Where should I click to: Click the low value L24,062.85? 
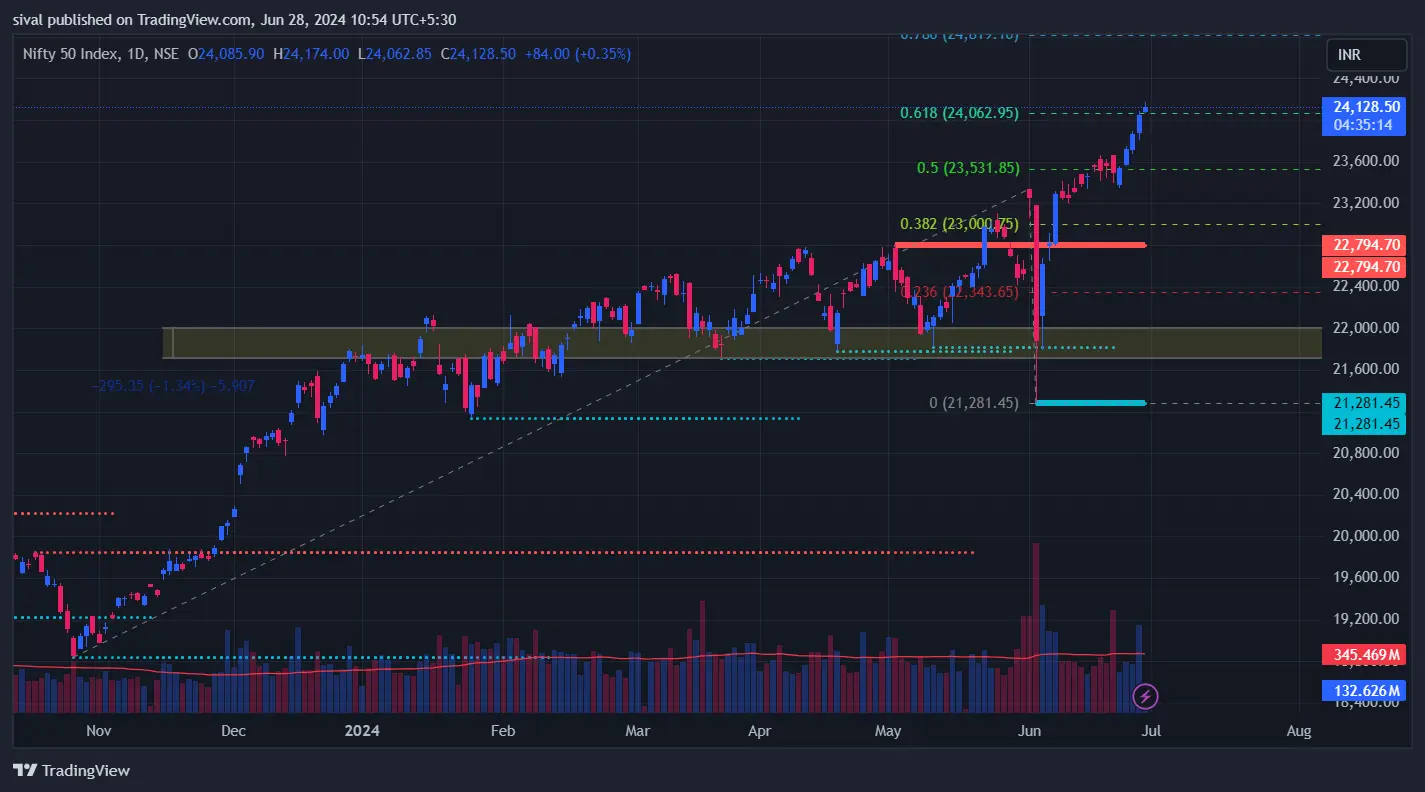(x=395, y=54)
